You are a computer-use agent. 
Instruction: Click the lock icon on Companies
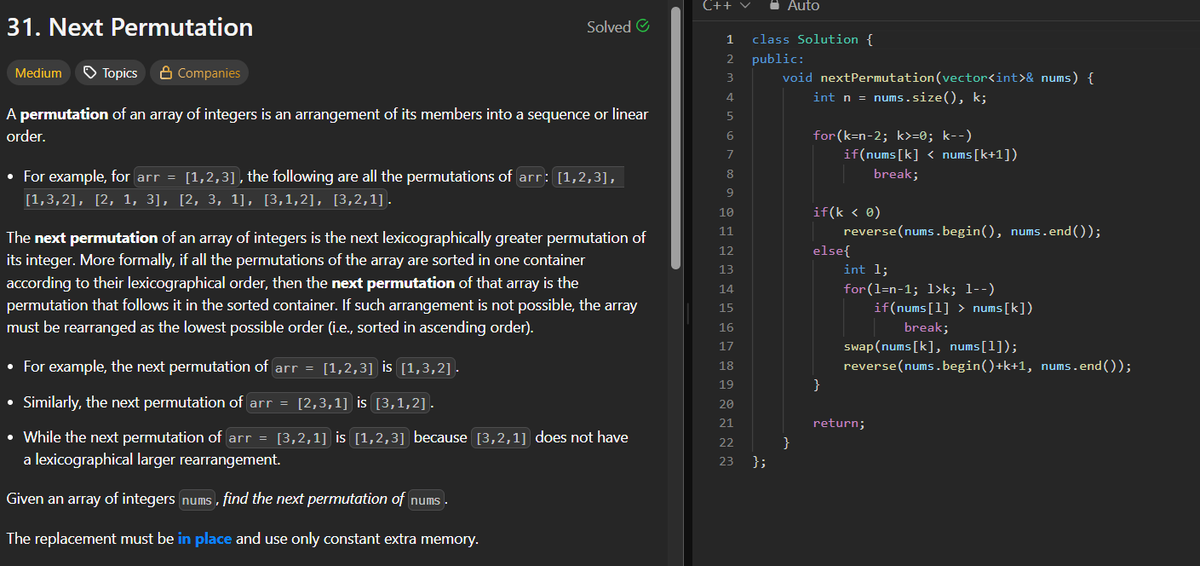coord(166,73)
